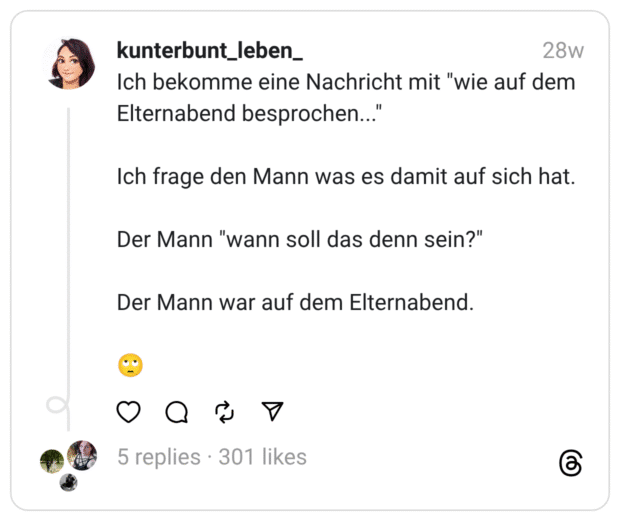View the 5 replies
This screenshot has height=521, width=620.
click(x=158, y=457)
